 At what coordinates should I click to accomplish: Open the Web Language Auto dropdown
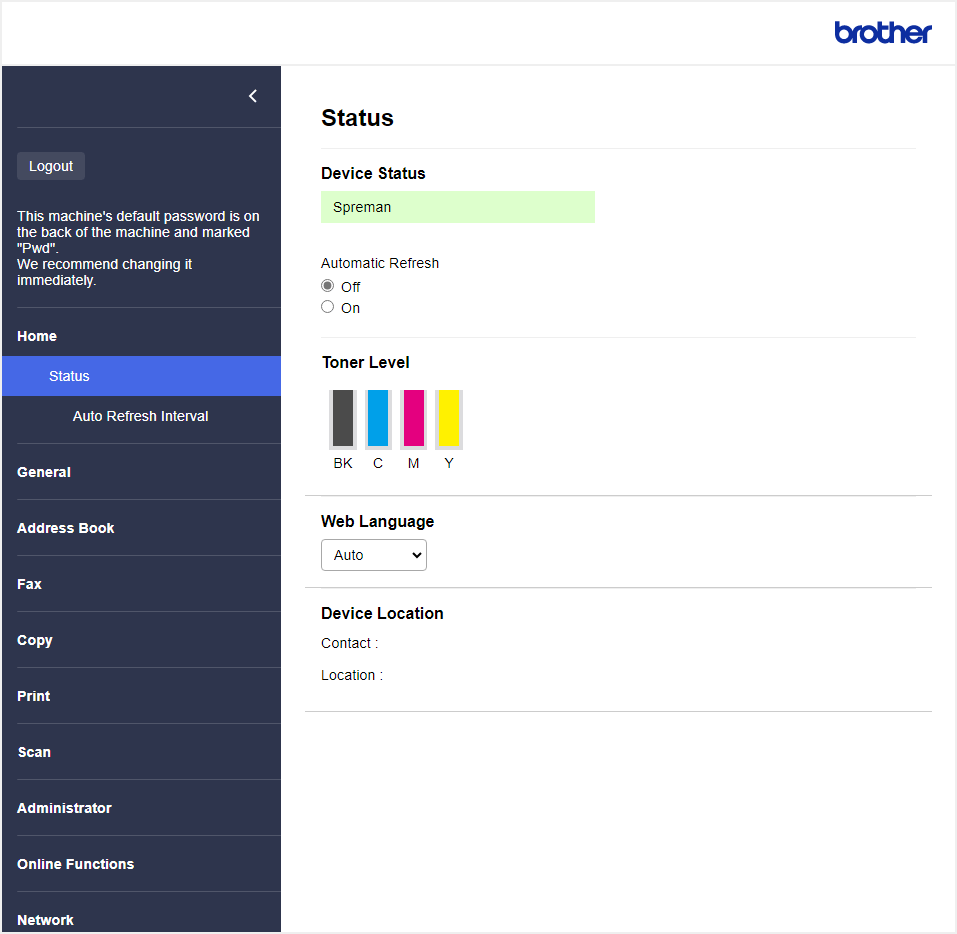click(x=374, y=555)
